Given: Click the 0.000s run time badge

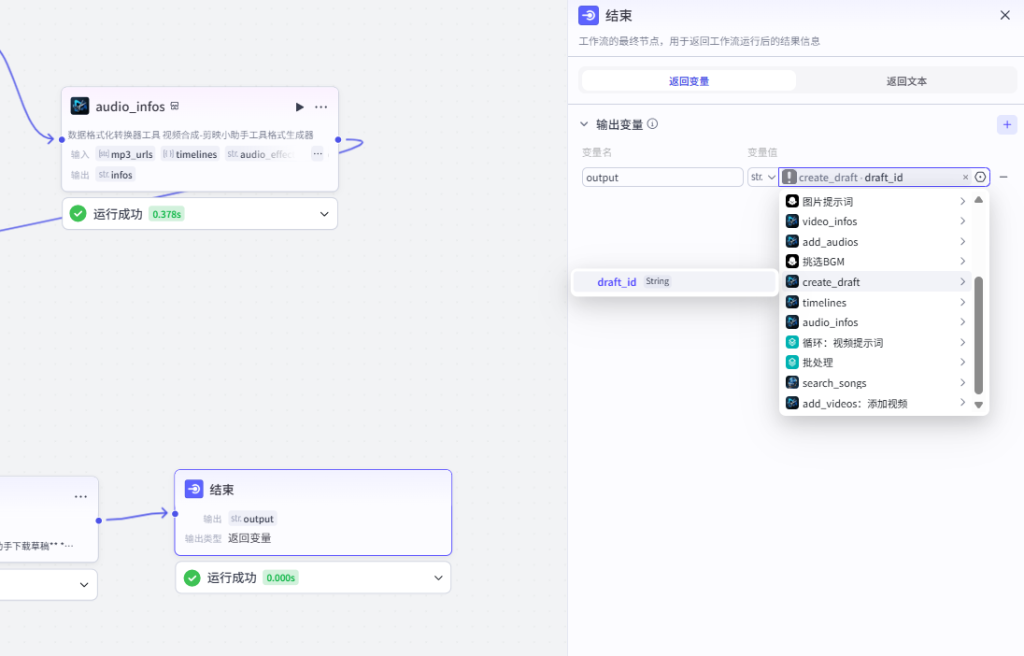Looking at the screenshot, I should click(x=281, y=578).
